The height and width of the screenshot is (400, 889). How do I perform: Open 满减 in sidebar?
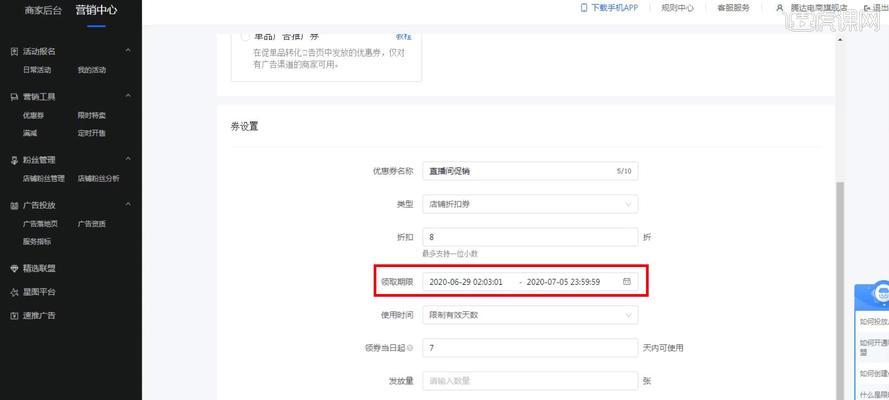pos(30,134)
